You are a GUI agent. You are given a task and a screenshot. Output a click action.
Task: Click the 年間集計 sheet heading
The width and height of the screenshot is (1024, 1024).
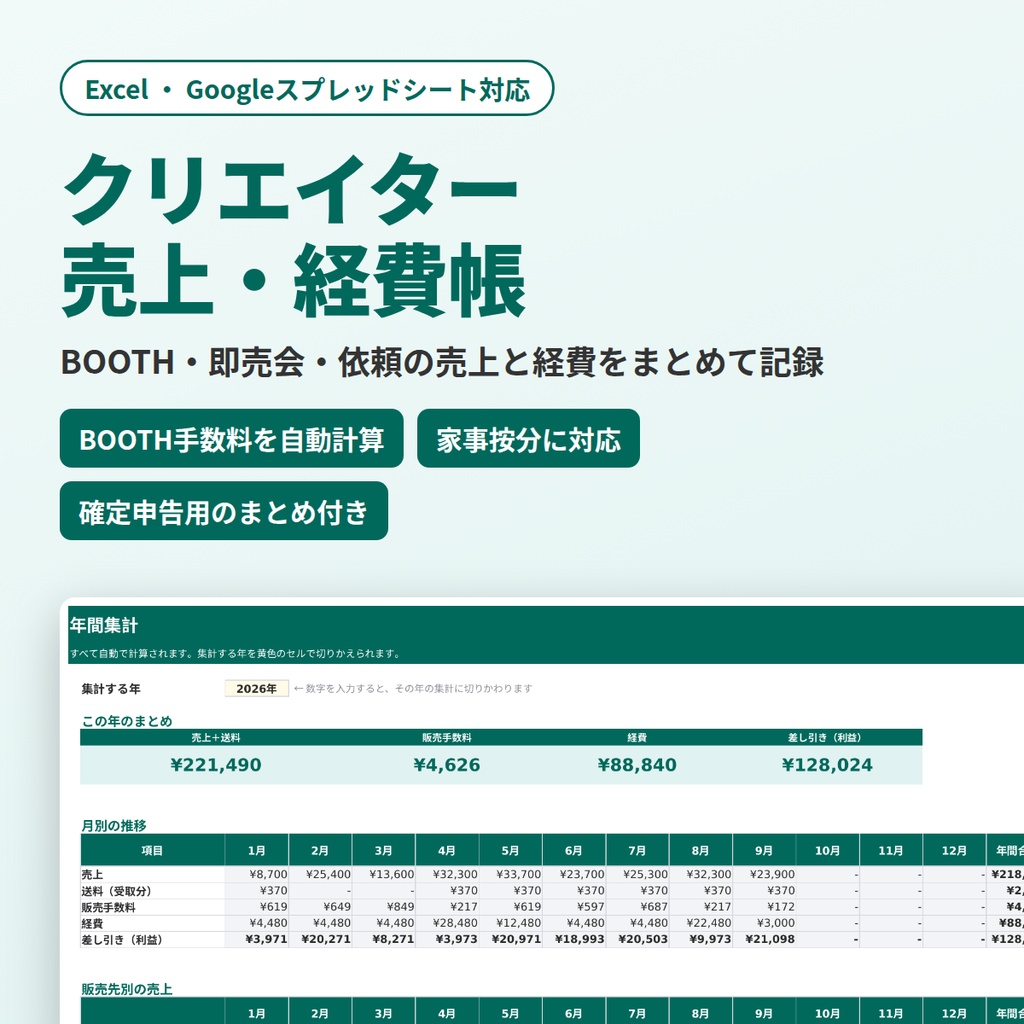[104, 626]
